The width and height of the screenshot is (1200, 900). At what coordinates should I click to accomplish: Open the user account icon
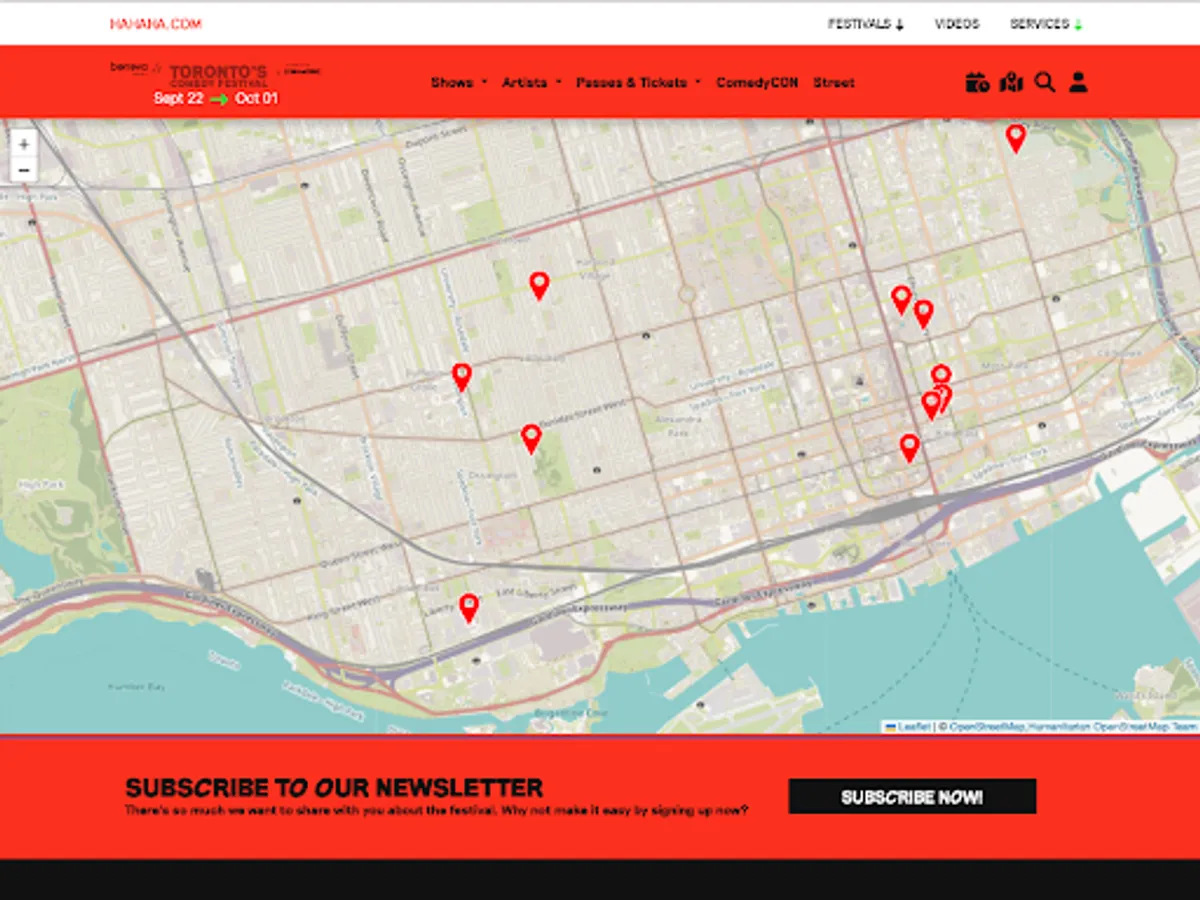1078,82
